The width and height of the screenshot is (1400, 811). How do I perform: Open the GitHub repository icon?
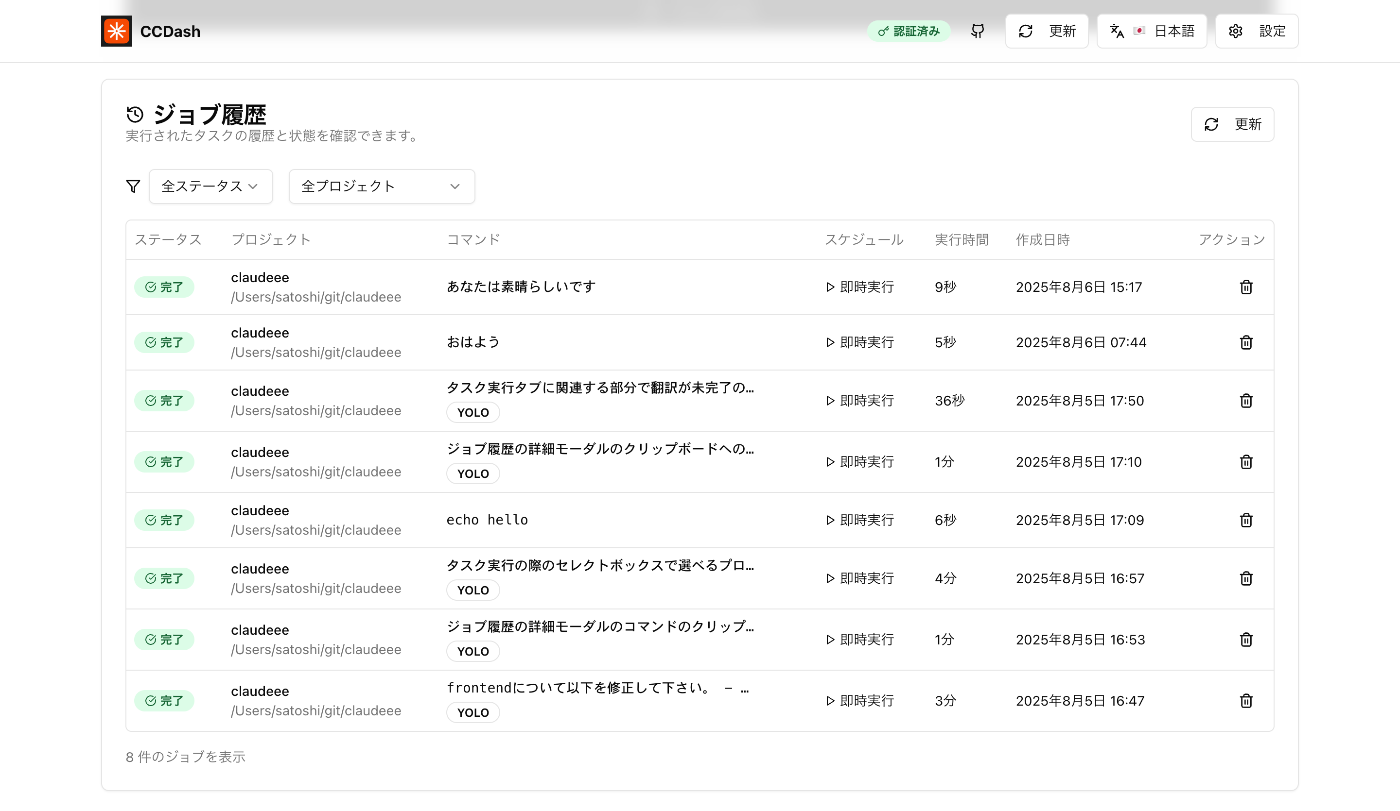click(x=978, y=31)
